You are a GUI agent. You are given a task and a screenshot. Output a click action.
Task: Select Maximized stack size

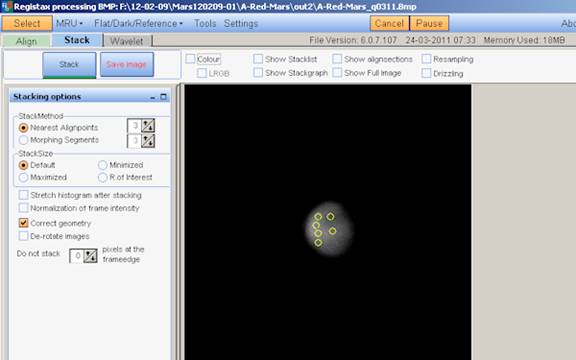pos(24,177)
